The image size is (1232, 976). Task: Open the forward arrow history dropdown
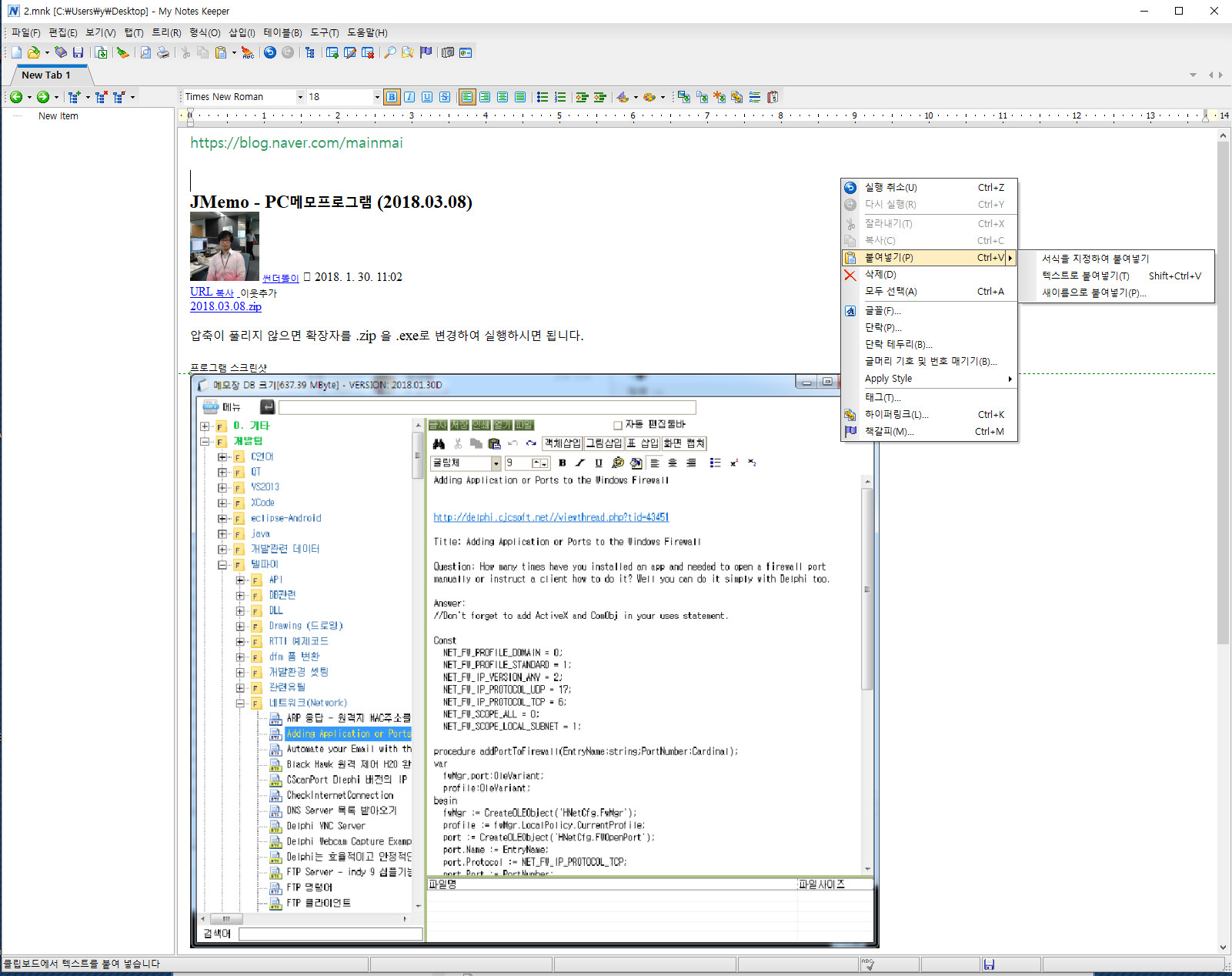click(56, 97)
